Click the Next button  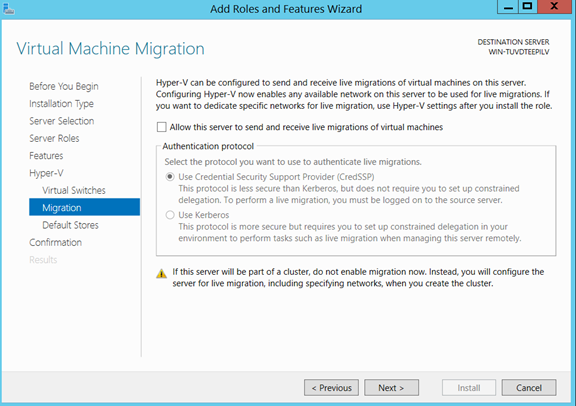click(391, 388)
